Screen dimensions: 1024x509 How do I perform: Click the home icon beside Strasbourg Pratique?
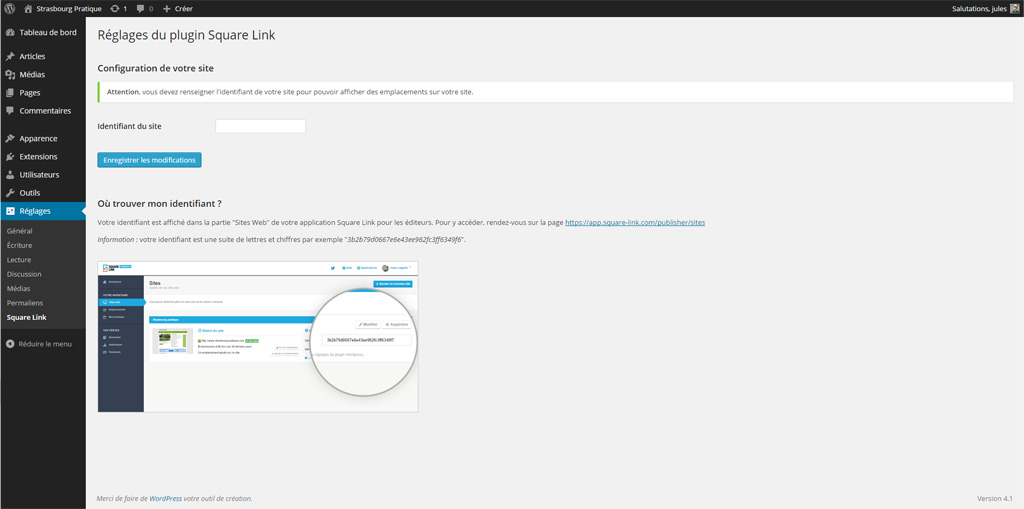28,8
